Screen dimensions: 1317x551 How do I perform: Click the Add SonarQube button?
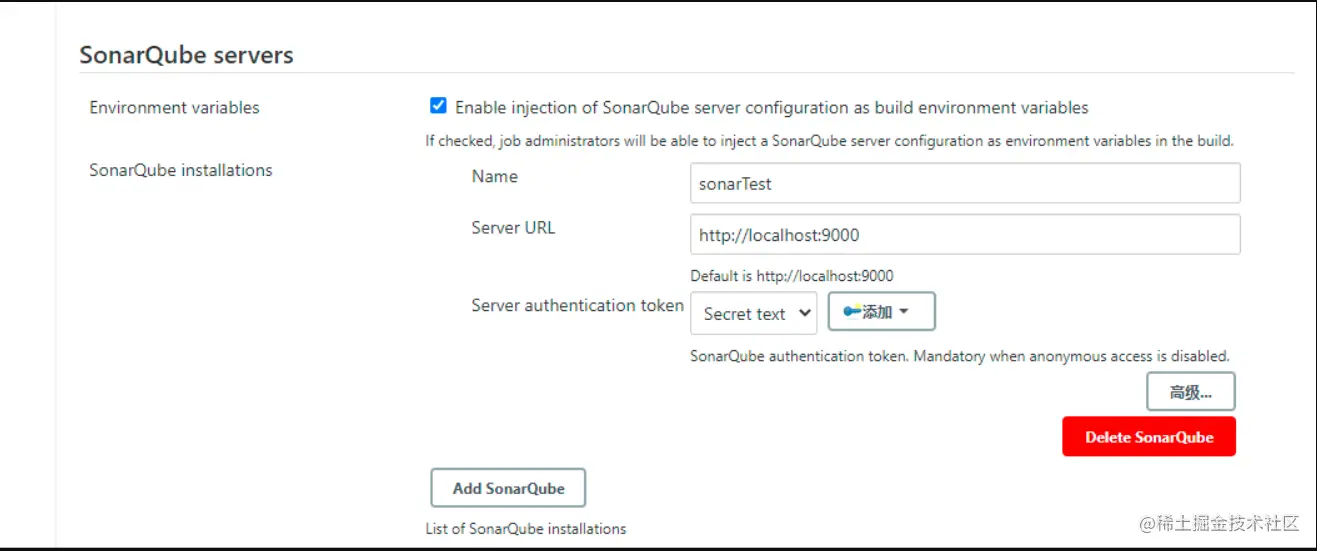click(x=508, y=488)
